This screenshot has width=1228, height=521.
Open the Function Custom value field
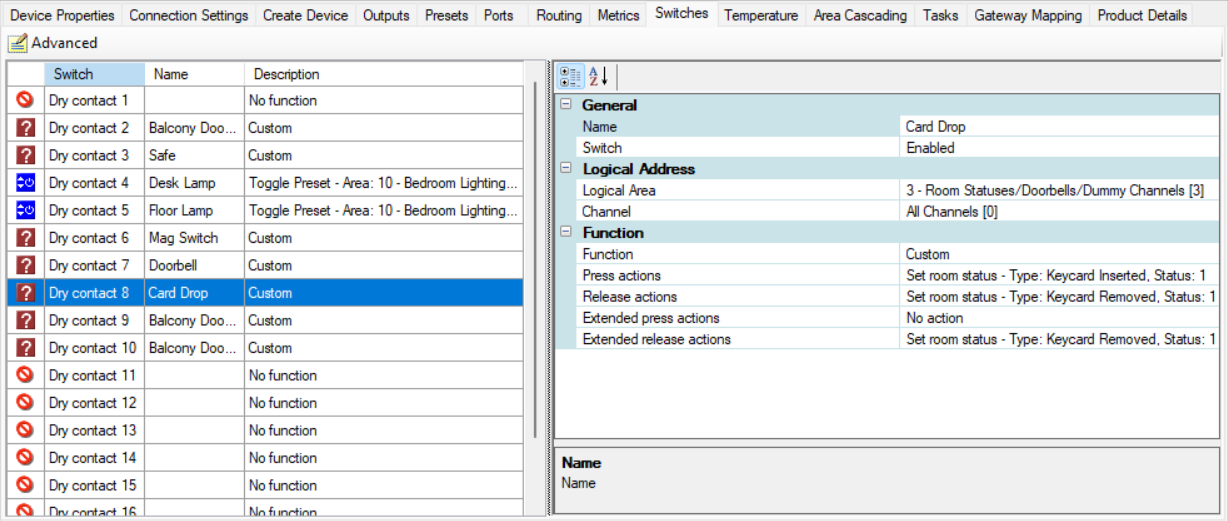(1058, 254)
